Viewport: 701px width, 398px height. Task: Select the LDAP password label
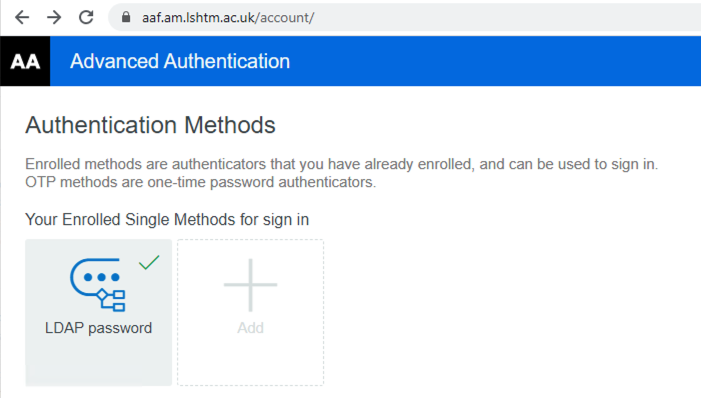98,328
